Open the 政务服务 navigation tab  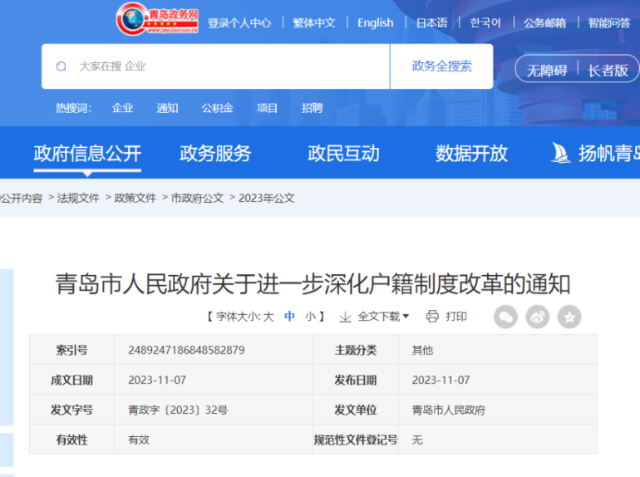tap(215, 154)
